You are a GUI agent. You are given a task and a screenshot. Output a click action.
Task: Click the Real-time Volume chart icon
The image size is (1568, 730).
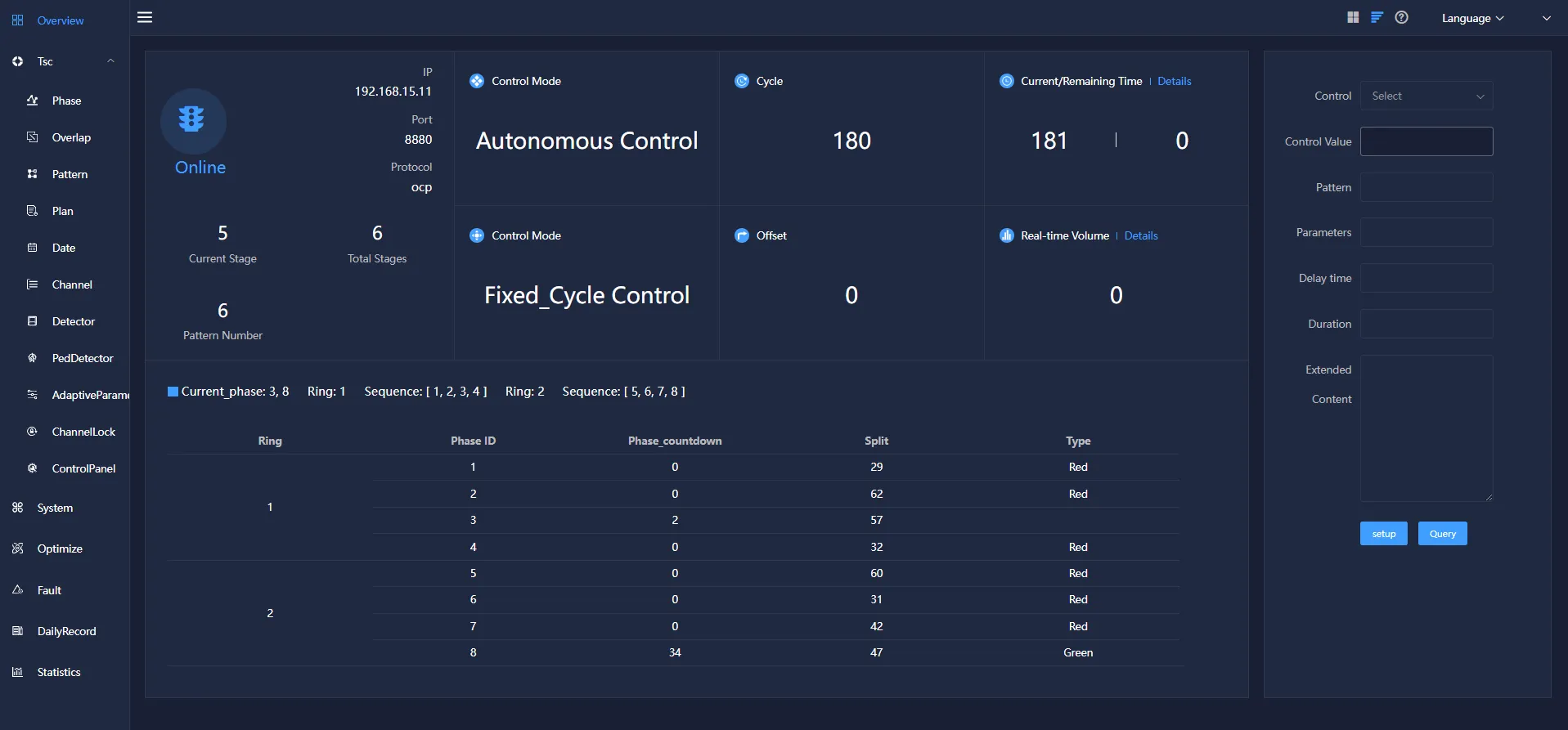[1007, 235]
